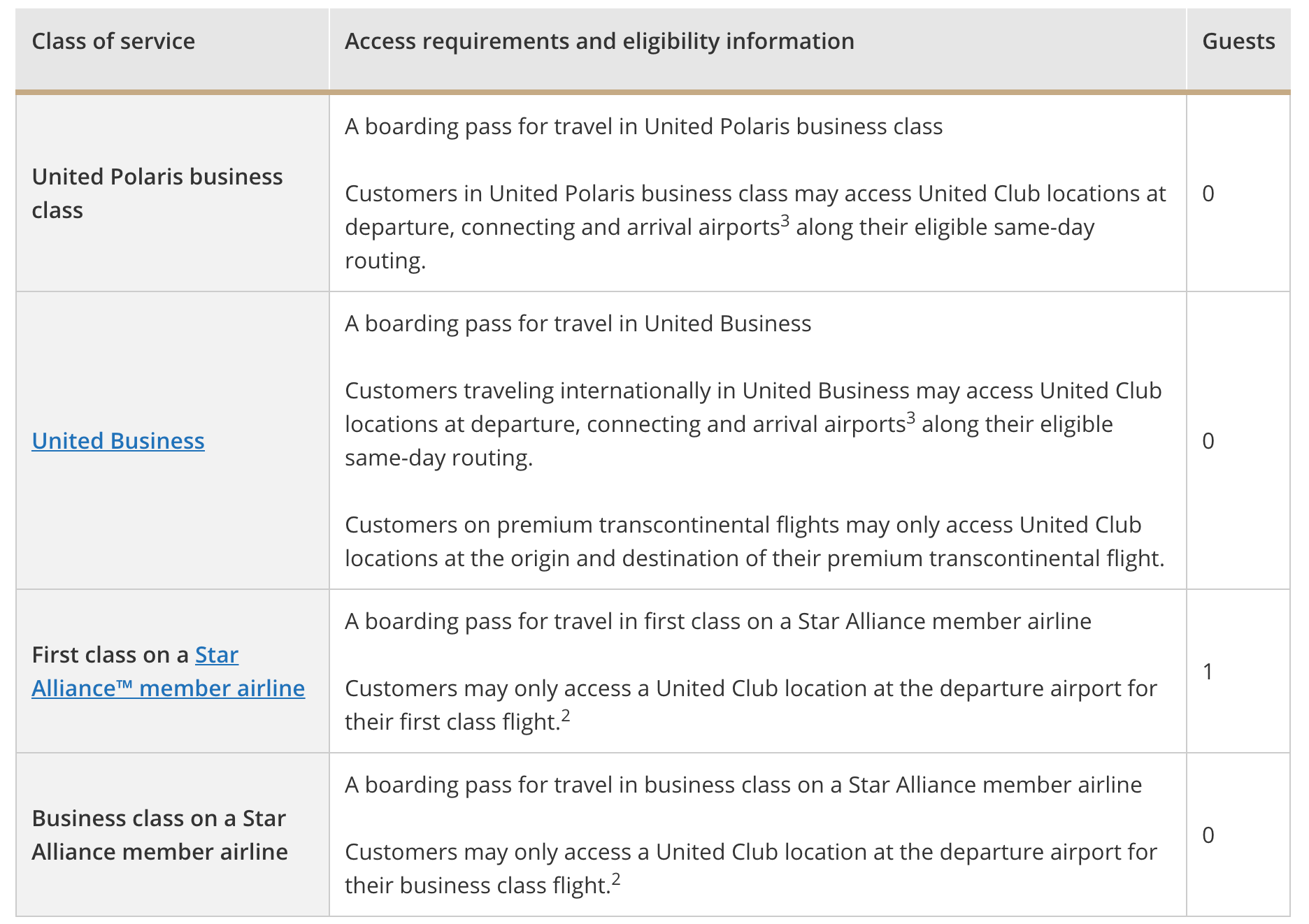
Task: Click footnote 3 in United Business text
Action: click(910, 418)
